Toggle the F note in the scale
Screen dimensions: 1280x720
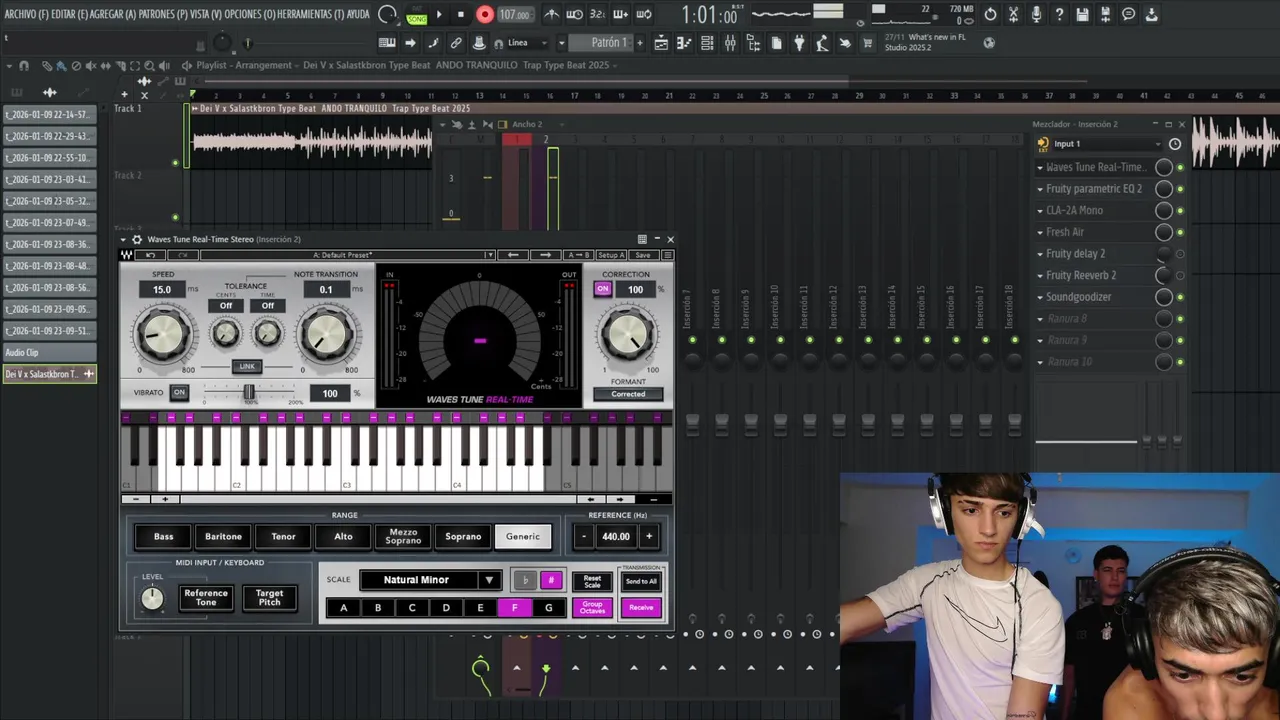pos(515,608)
